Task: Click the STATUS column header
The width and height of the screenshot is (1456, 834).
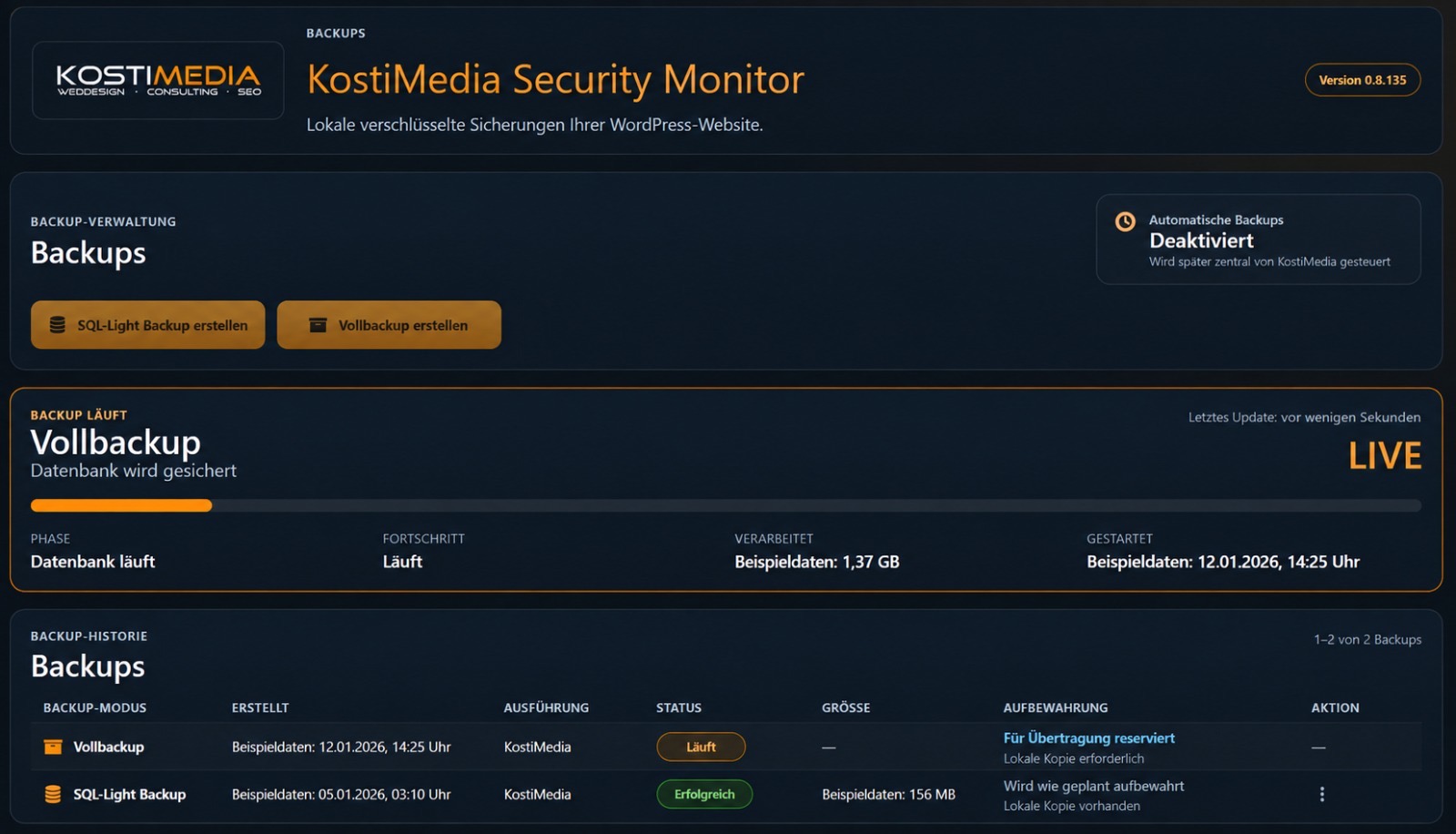Action: [679, 707]
